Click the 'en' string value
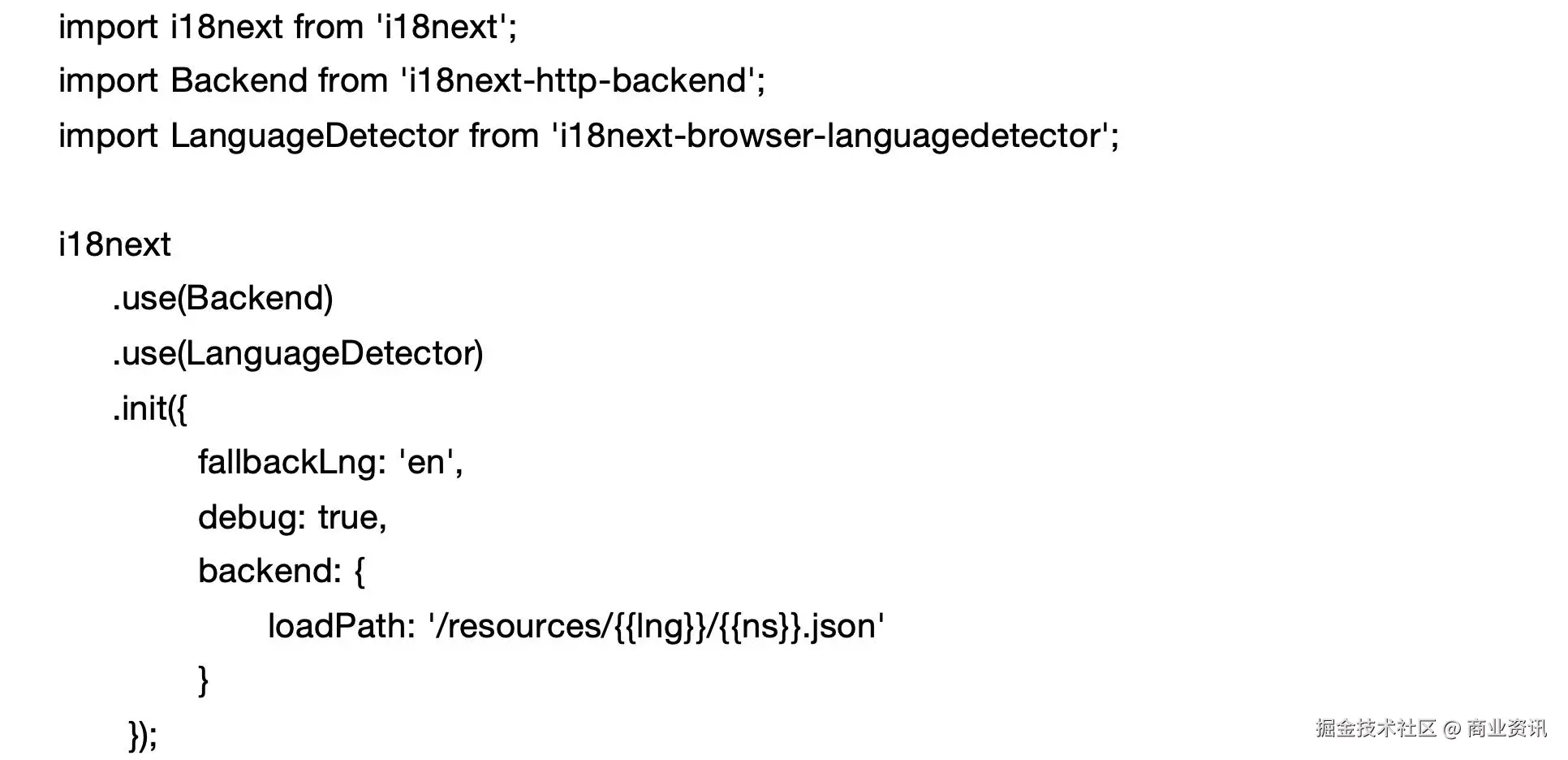This screenshot has width=1568, height=760. 426,463
